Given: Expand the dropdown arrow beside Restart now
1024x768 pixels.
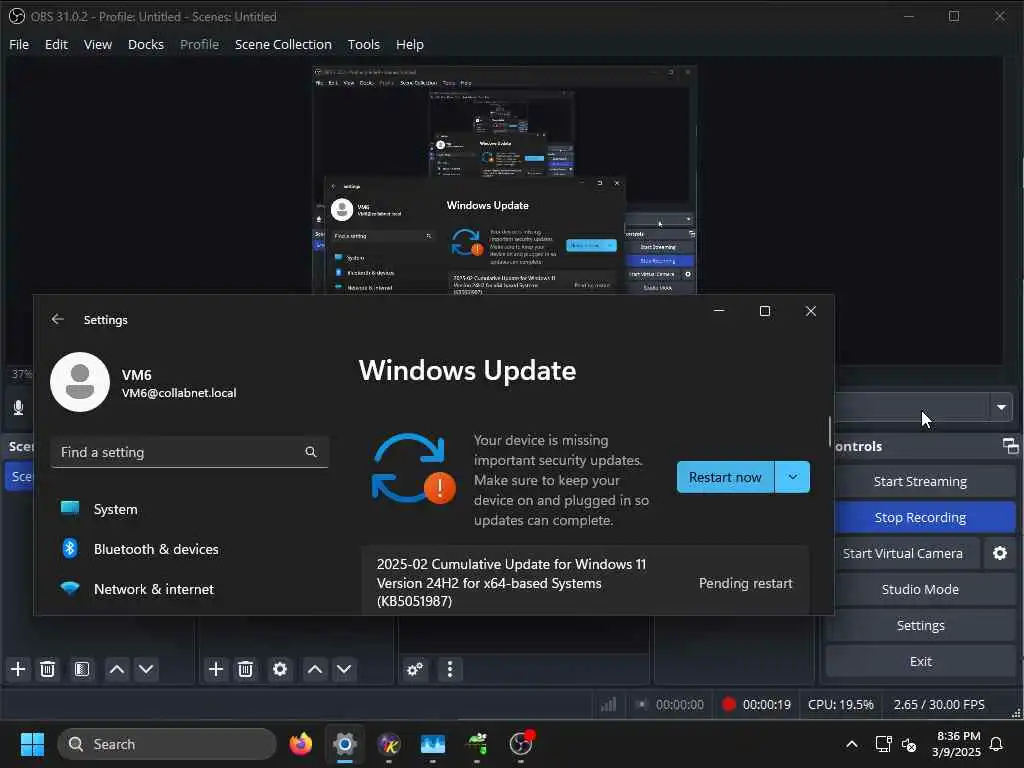Looking at the screenshot, I should (x=792, y=477).
